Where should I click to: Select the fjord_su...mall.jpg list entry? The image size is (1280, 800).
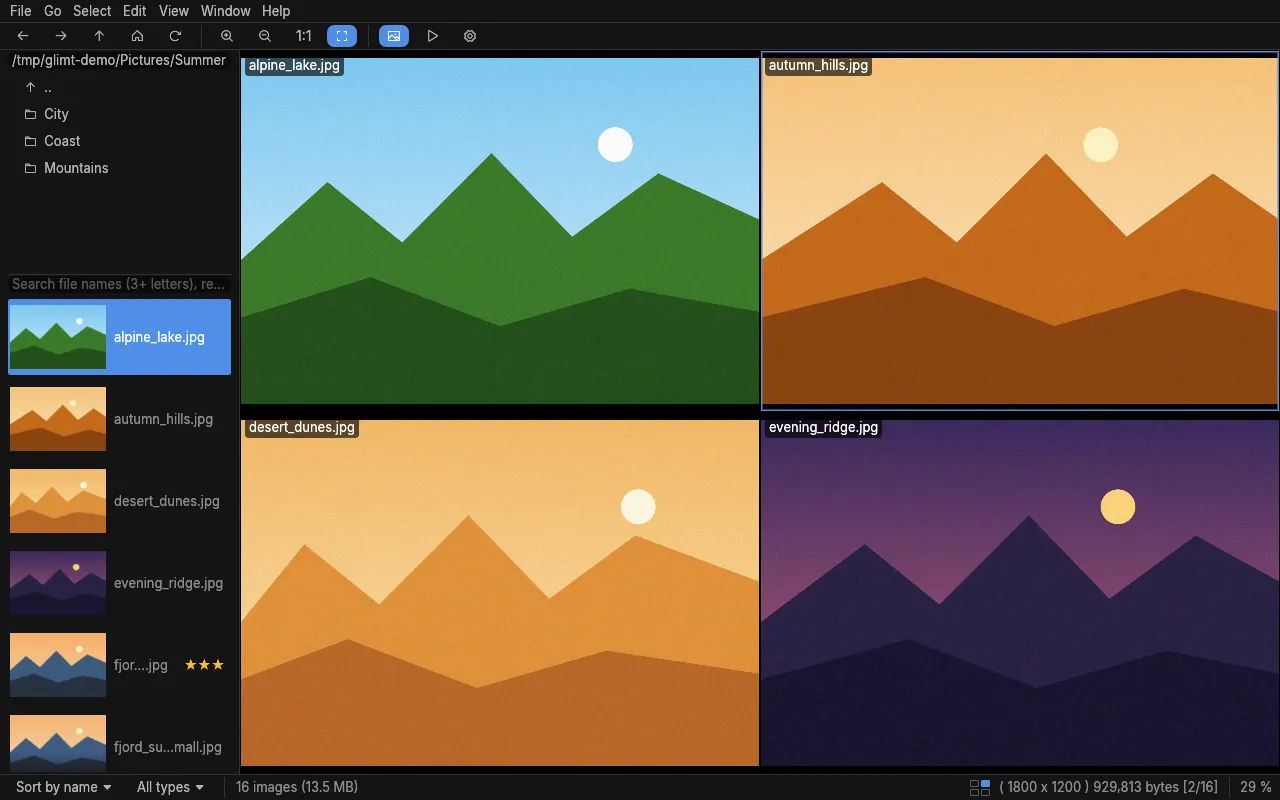coord(120,742)
